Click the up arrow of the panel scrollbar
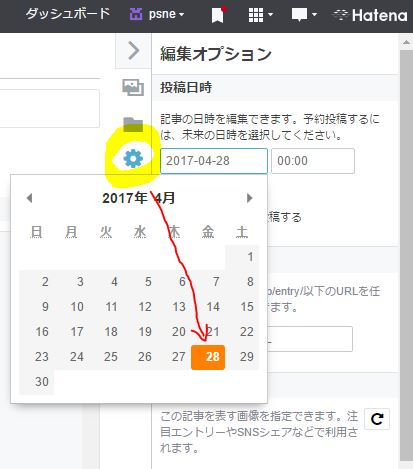 [406, 42]
